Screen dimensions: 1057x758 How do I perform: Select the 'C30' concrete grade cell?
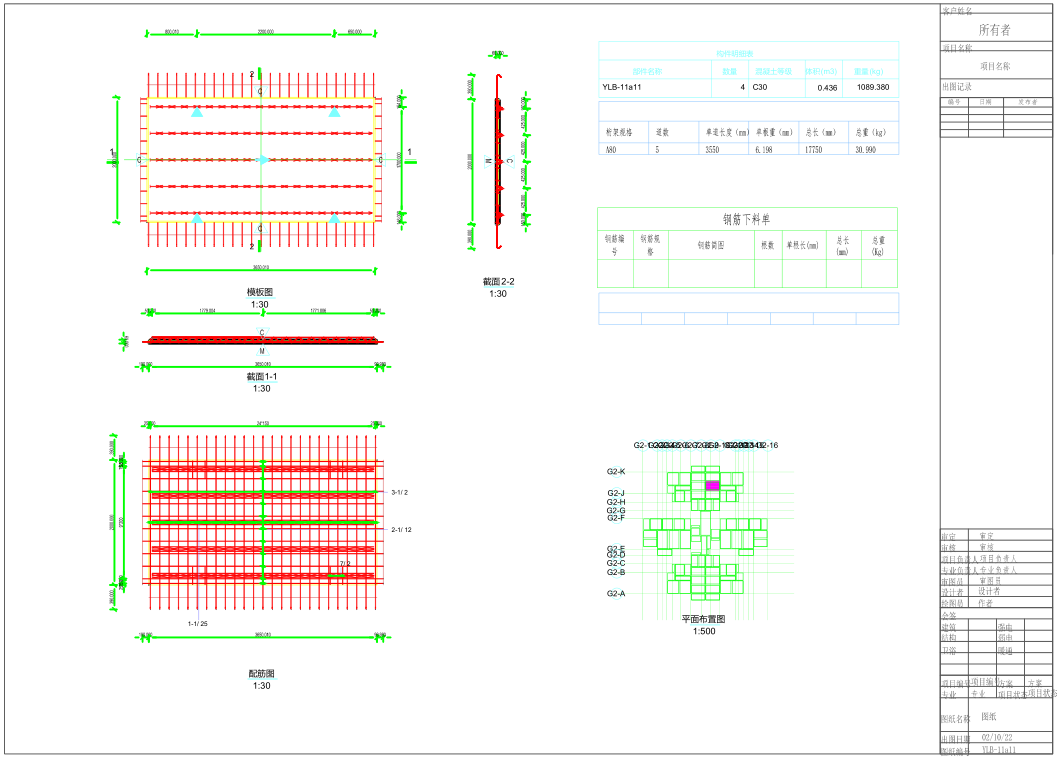point(760,87)
